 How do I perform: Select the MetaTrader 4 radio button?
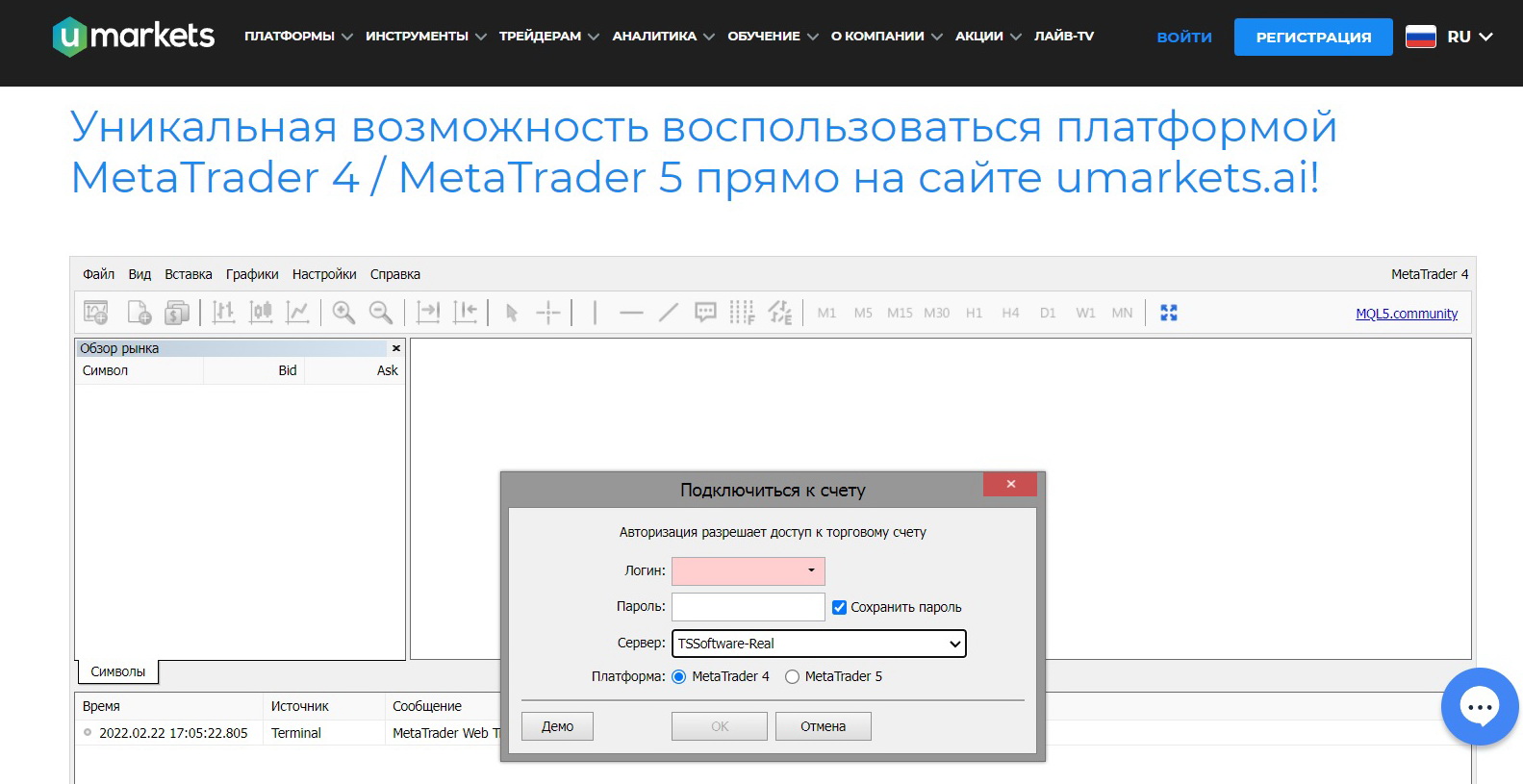tap(679, 676)
